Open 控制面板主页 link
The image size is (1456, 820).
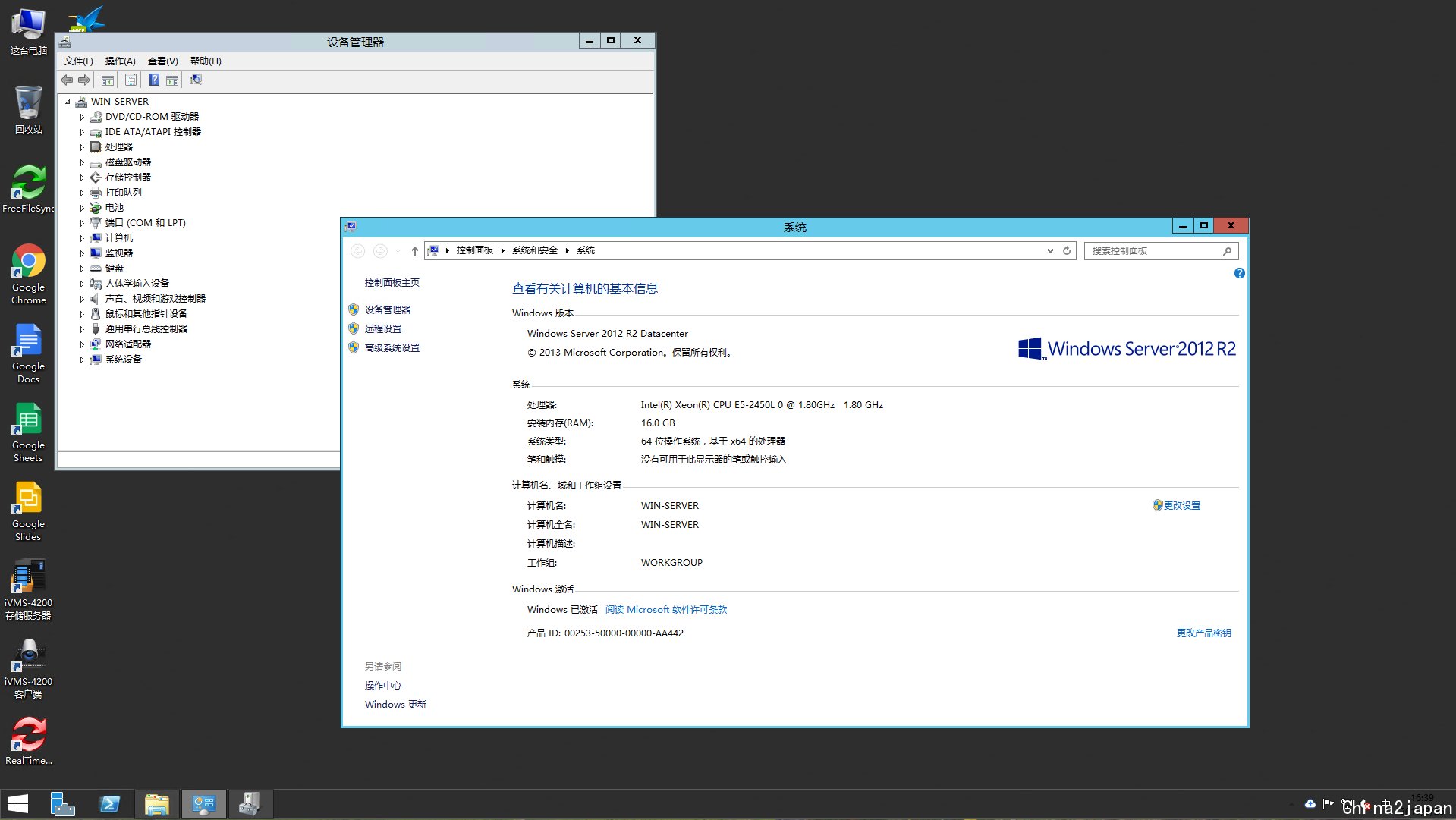click(392, 282)
